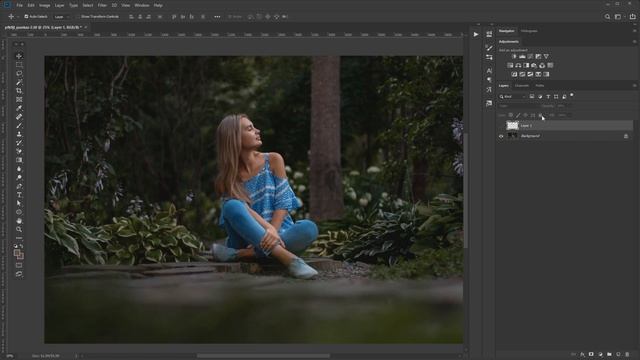The width and height of the screenshot is (640, 360).
Task: Select the Eyedropper tool
Action: point(19,108)
